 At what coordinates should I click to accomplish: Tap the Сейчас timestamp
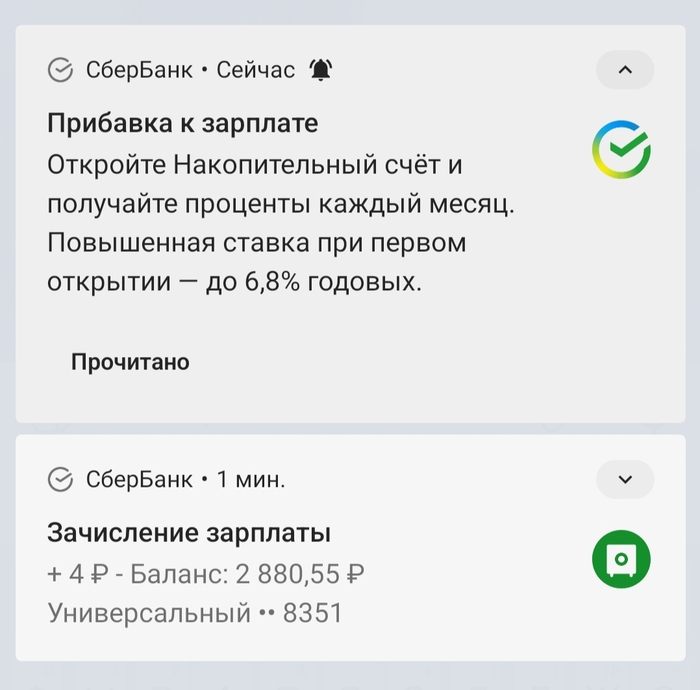(255, 70)
